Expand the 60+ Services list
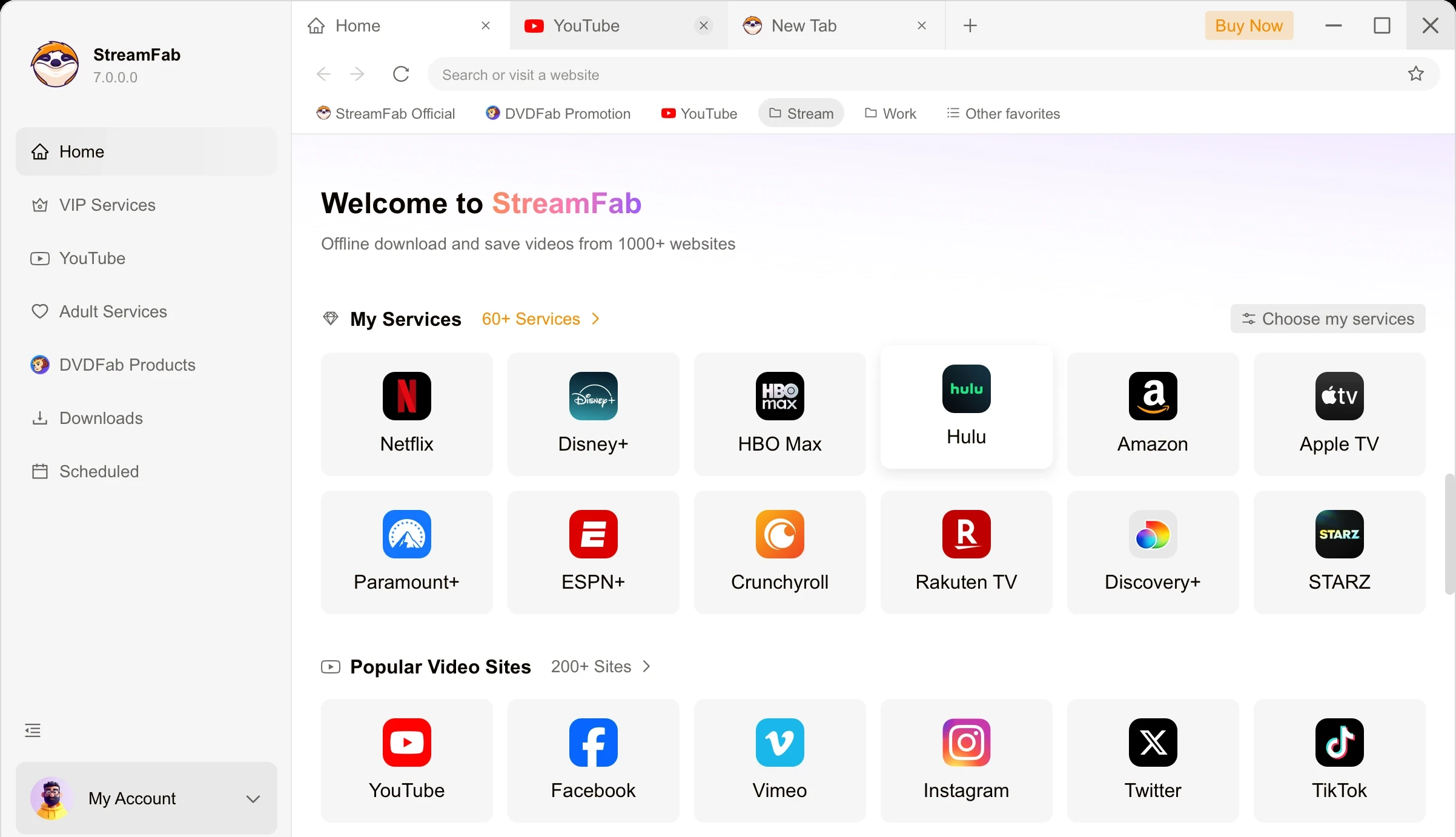Image resolution: width=1456 pixels, height=837 pixels. point(540,319)
